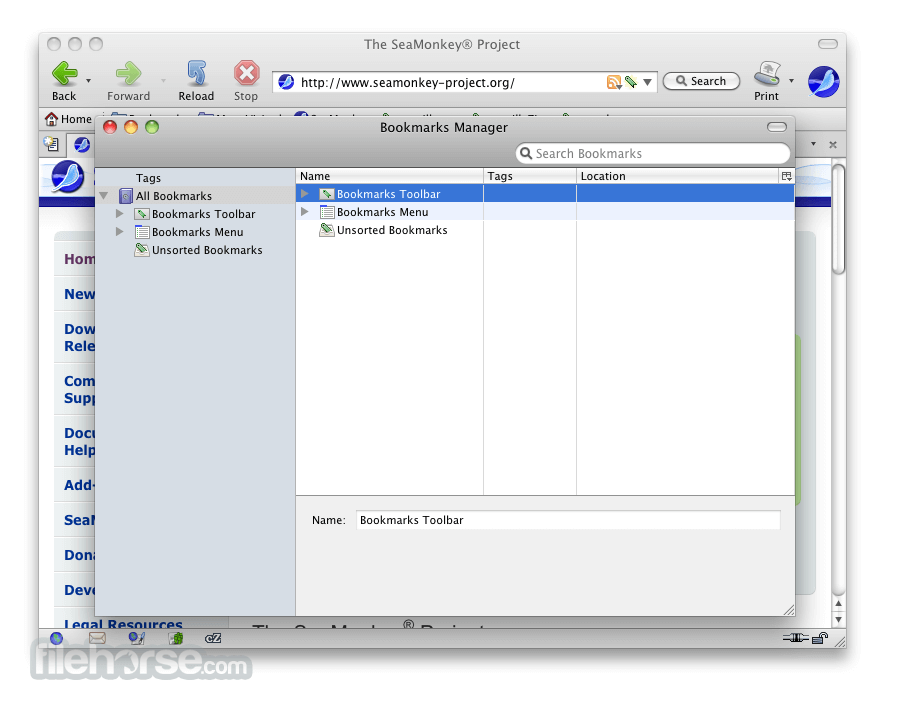Click the RSS feed icon in URL bar
904x710 pixels.
614,82
